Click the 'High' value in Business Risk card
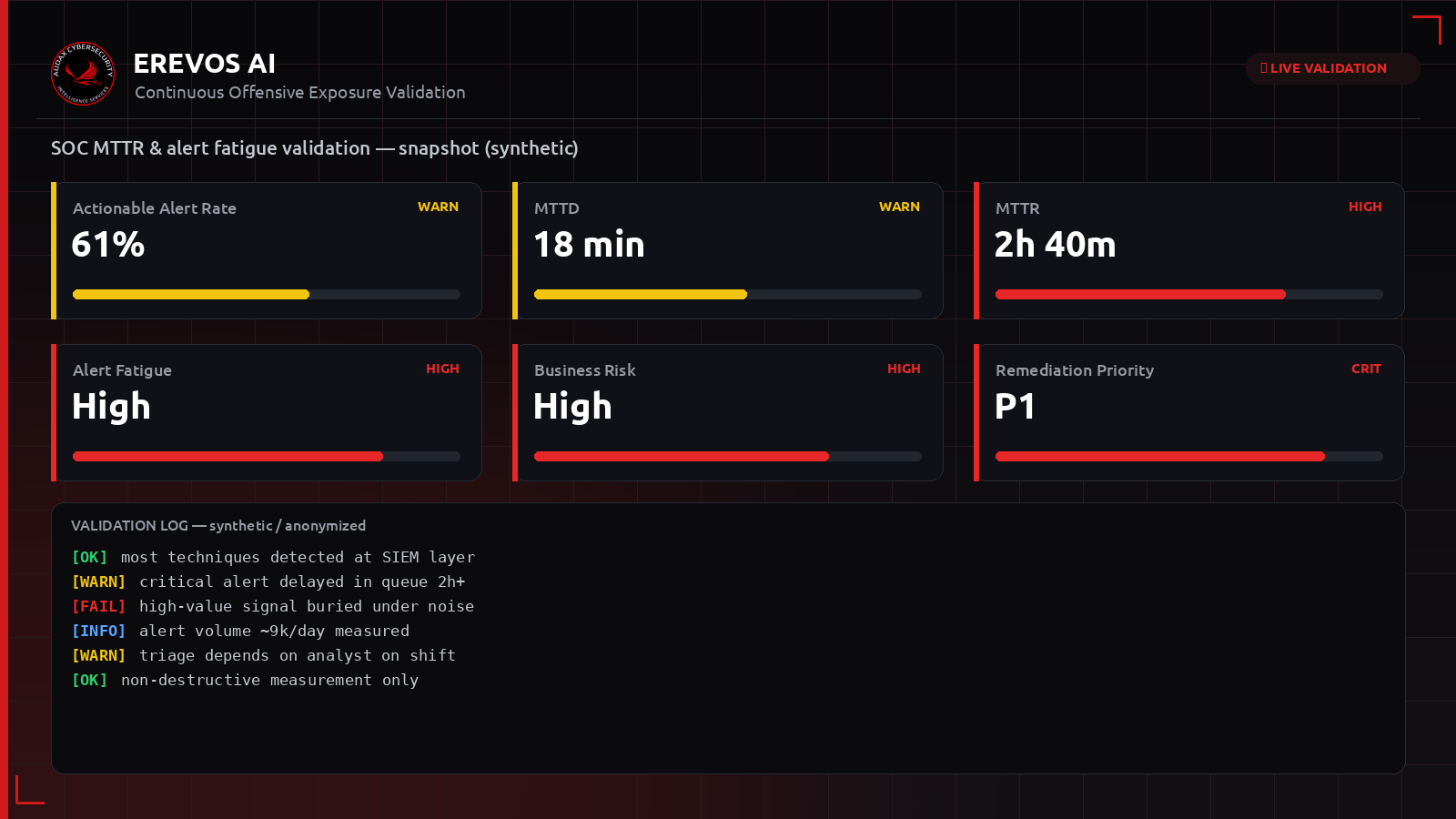Image resolution: width=1456 pixels, height=819 pixels. click(x=572, y=406)
